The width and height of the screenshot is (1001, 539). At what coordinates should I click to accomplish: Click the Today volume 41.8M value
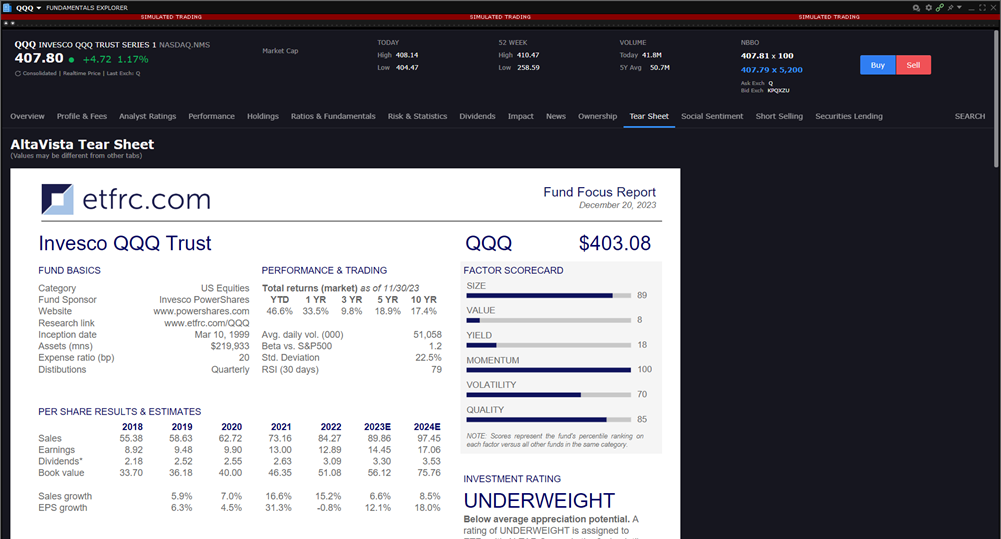tap(652, 56)
